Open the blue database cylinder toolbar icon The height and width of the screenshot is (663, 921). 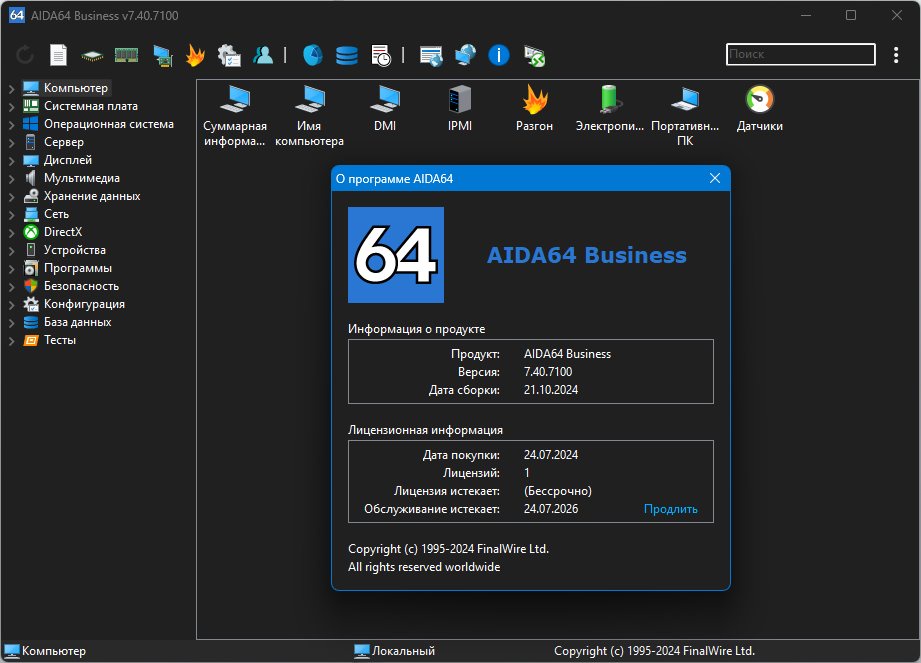(x=347, y=55)
